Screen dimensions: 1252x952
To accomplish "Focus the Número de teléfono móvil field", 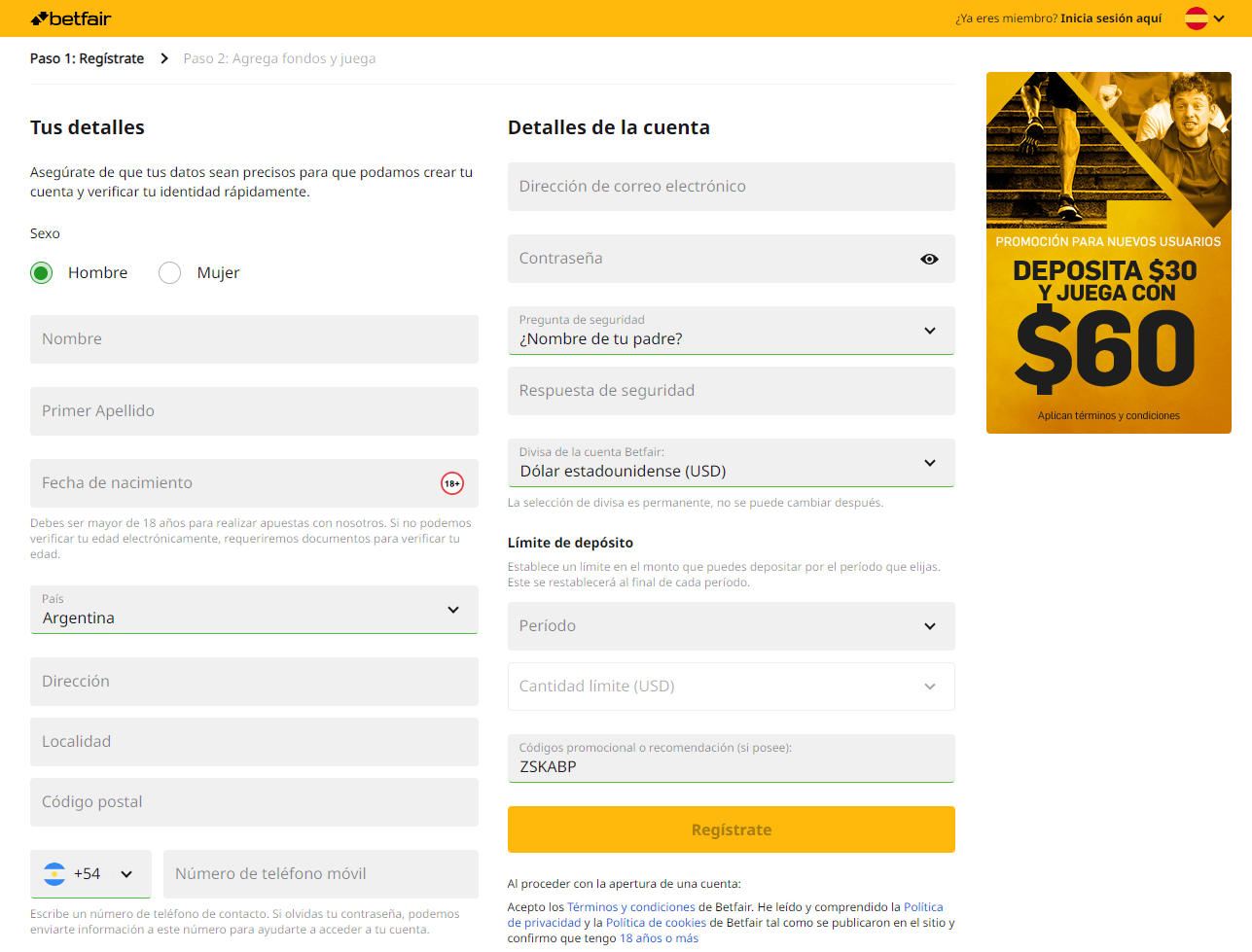I will [321, 874].
